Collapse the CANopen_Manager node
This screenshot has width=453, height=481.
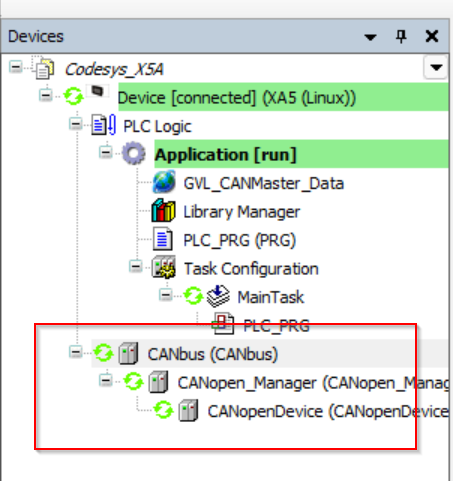click(106, 380)
